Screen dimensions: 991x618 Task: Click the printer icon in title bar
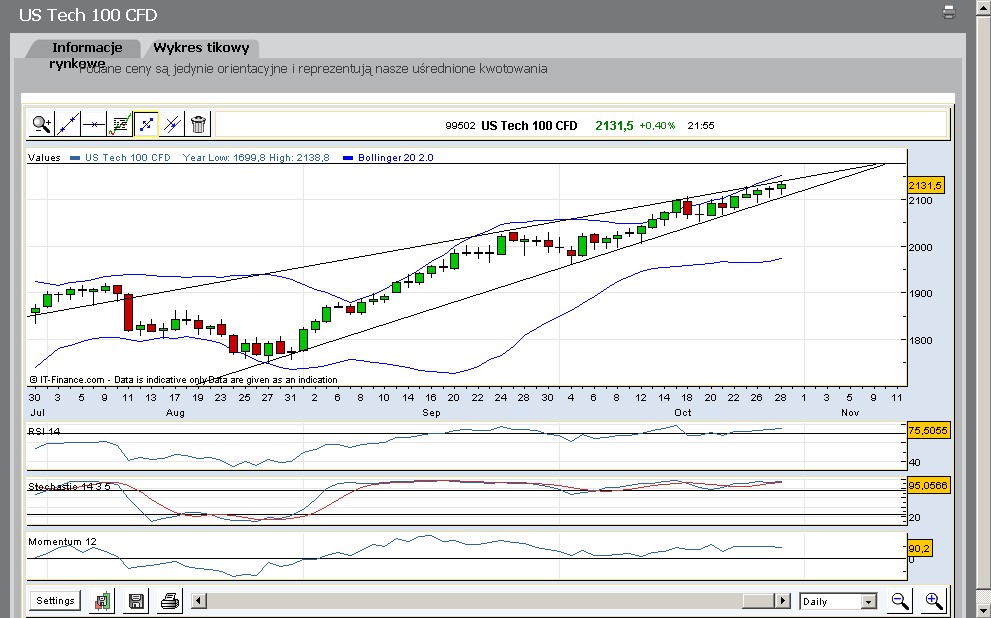[x=949, y=13]
